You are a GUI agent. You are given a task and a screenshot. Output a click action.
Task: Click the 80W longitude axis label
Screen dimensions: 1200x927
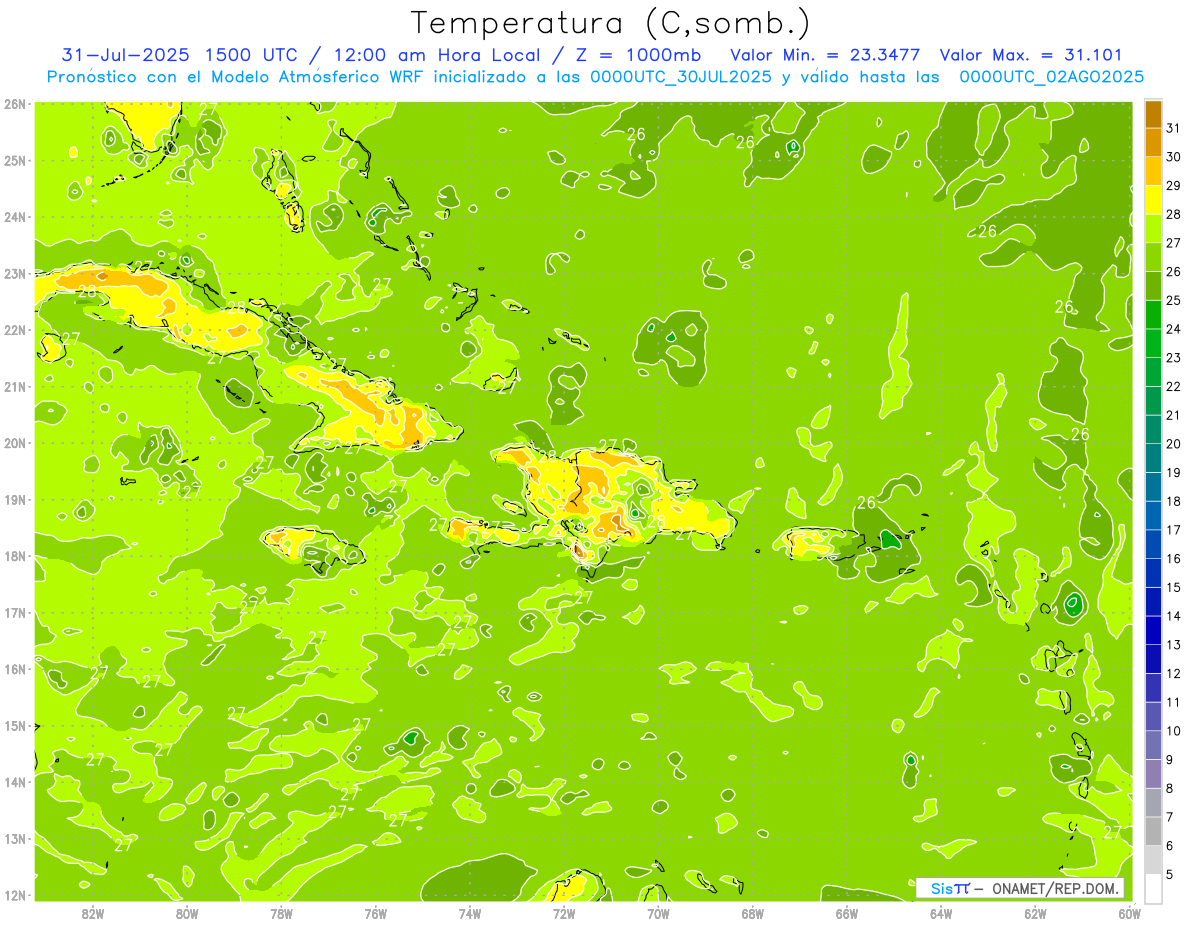[187, 913]
